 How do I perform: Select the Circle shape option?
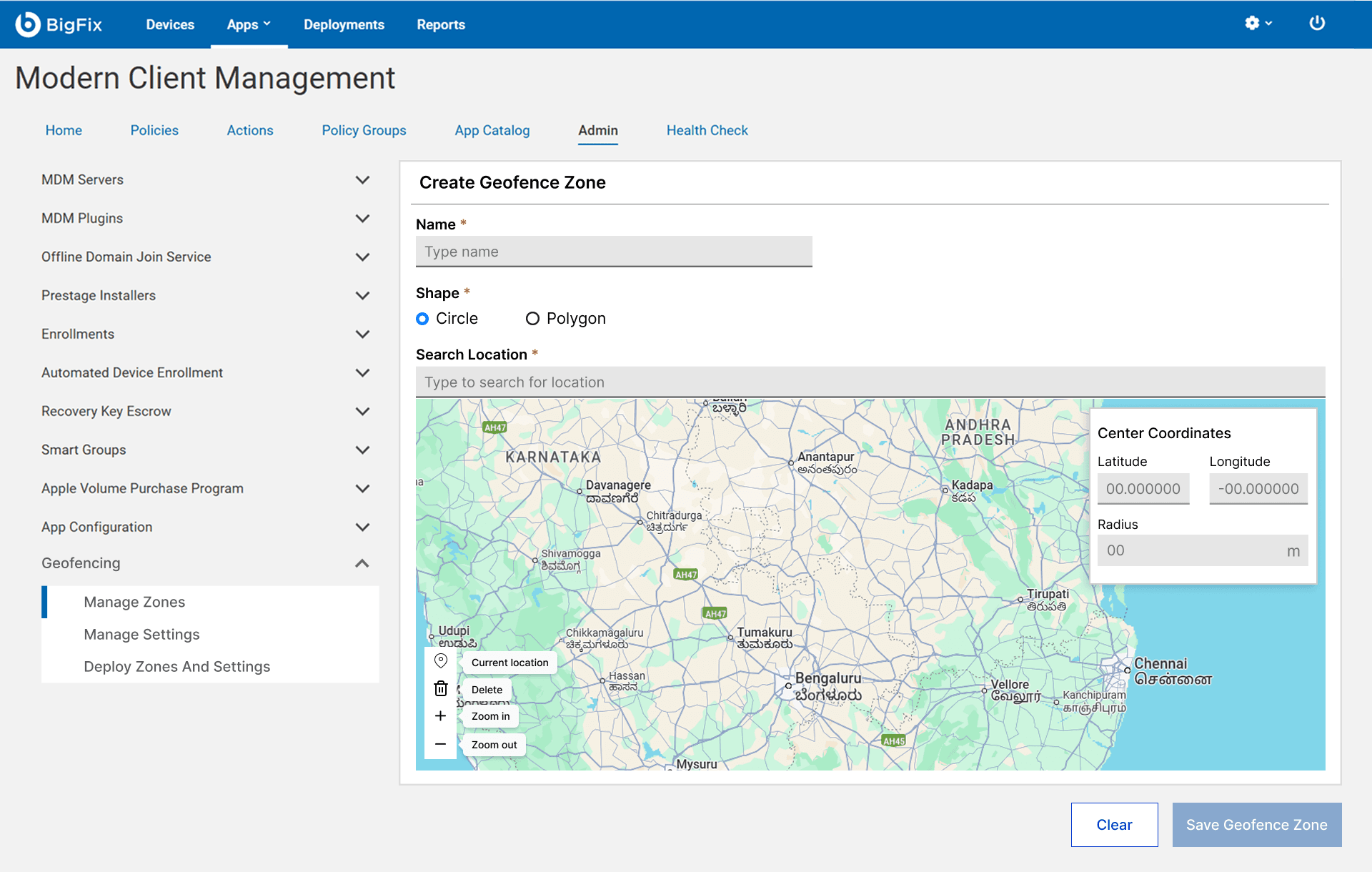422,319
